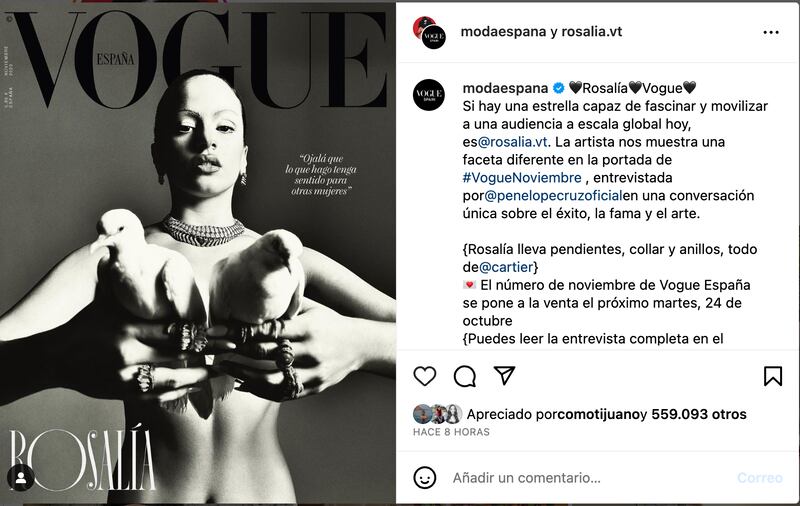Click the Vogue cover photo
Image resolution: width=800 pixels, height=506 pixels.
198,254
